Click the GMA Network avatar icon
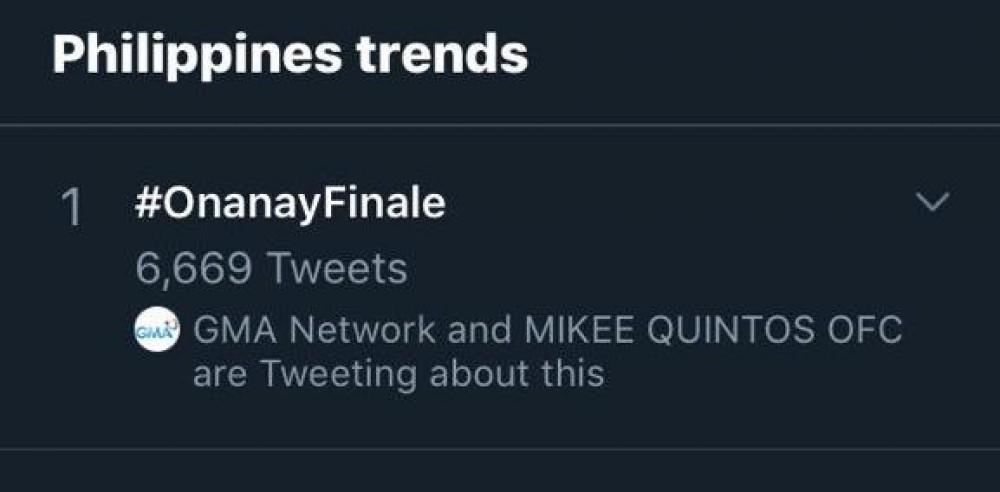The width and height of the screenshot is (1000, 492). (x=155, y=330)
